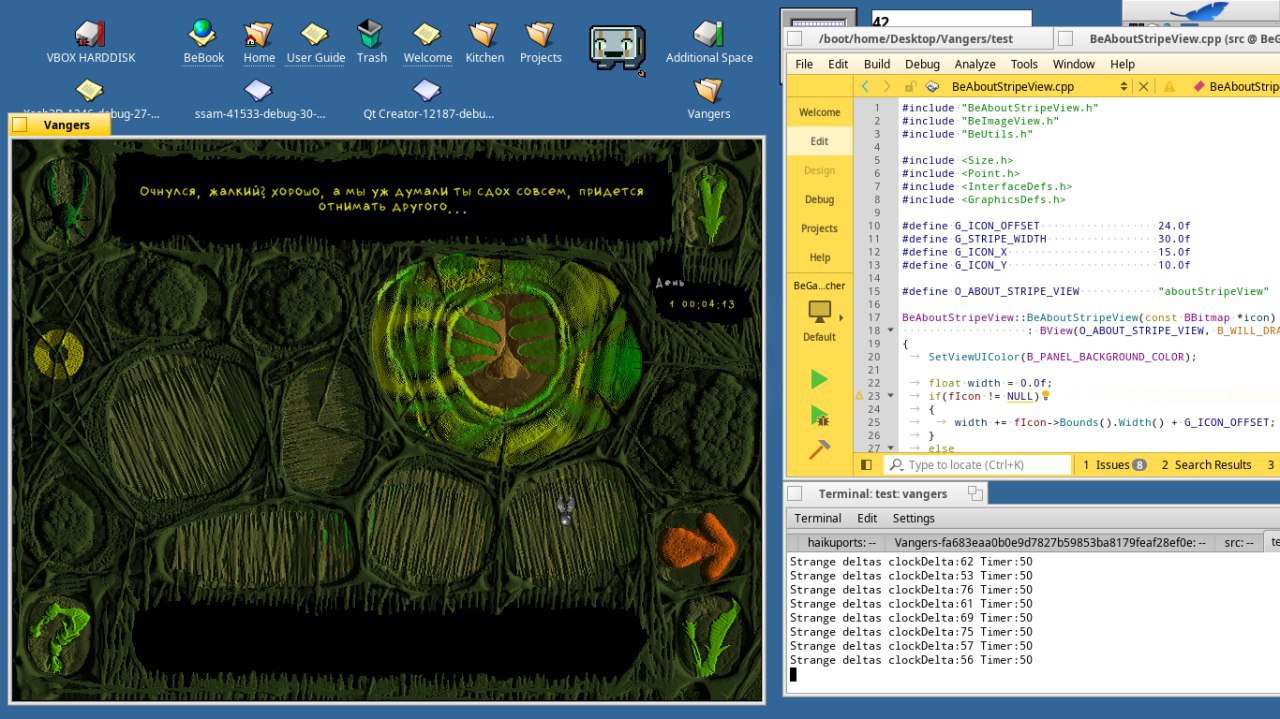1280x719 pixels.
Task: Open the VBOX HARDDISK desktop icon
Action: pos(90,34)
